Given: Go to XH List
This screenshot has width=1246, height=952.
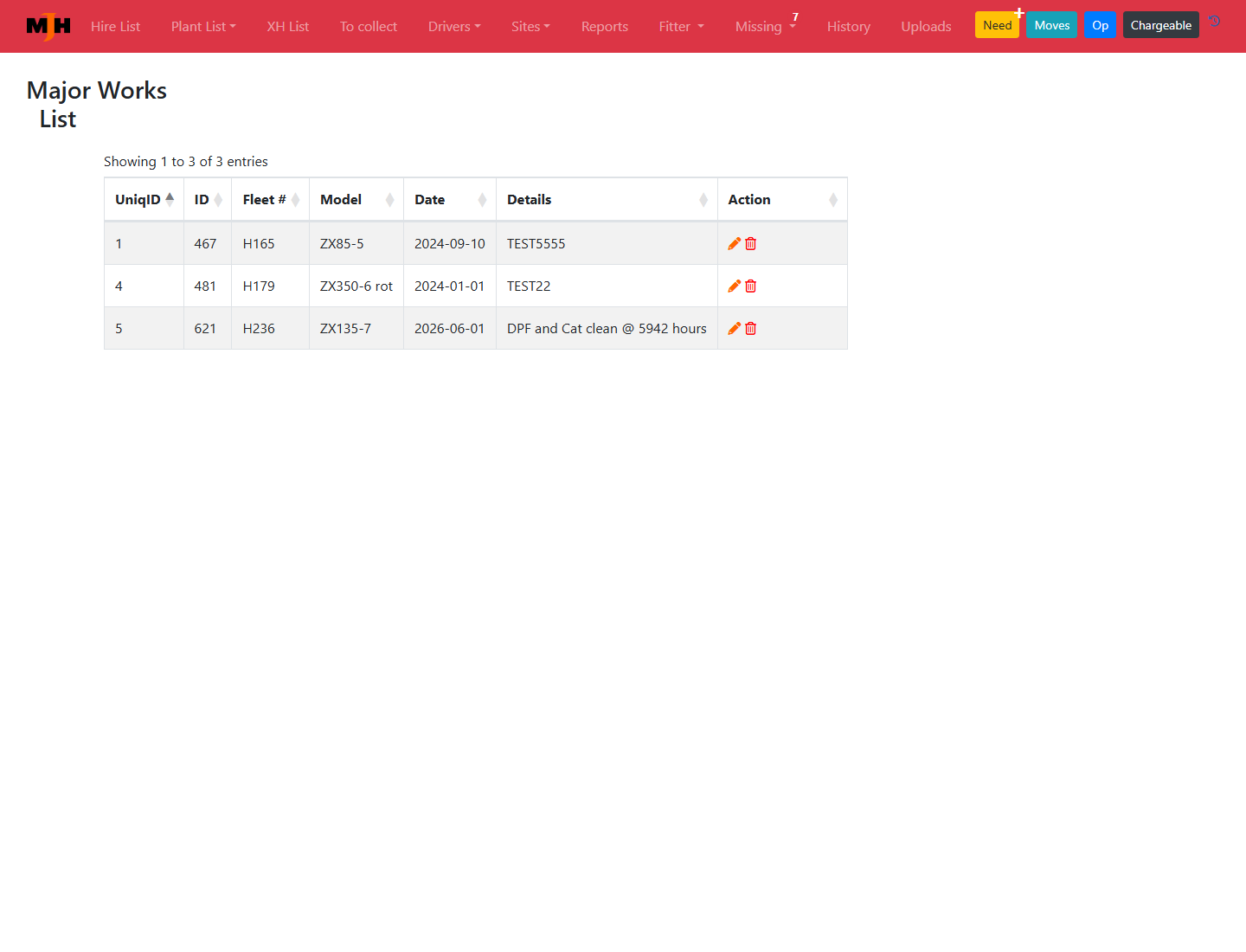Looking at the screenshot, I should pos(288,27).
